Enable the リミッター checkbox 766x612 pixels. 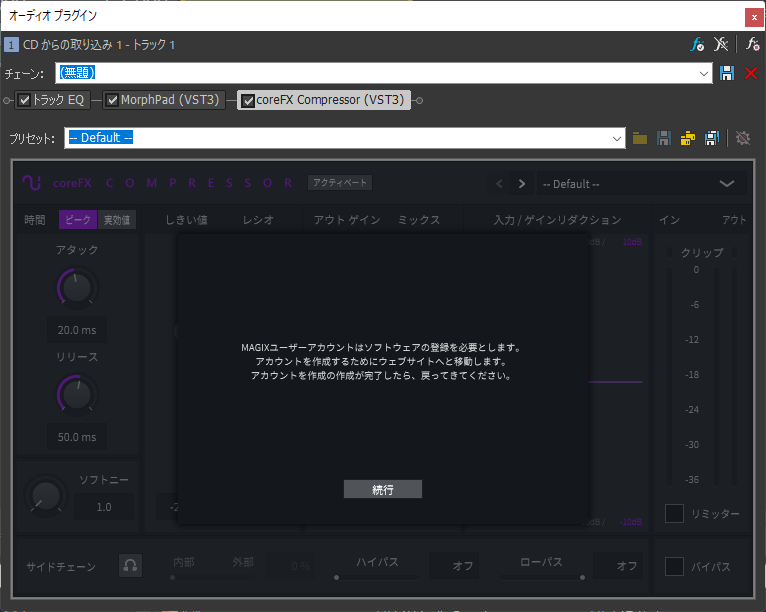675,513
